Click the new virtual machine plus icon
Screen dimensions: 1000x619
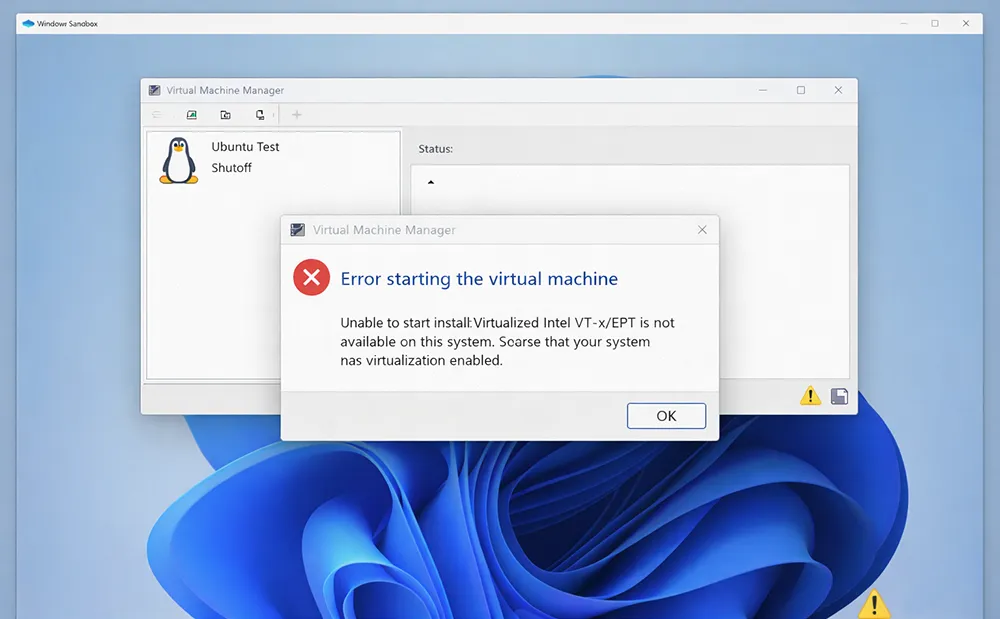[x=296, y=114]
